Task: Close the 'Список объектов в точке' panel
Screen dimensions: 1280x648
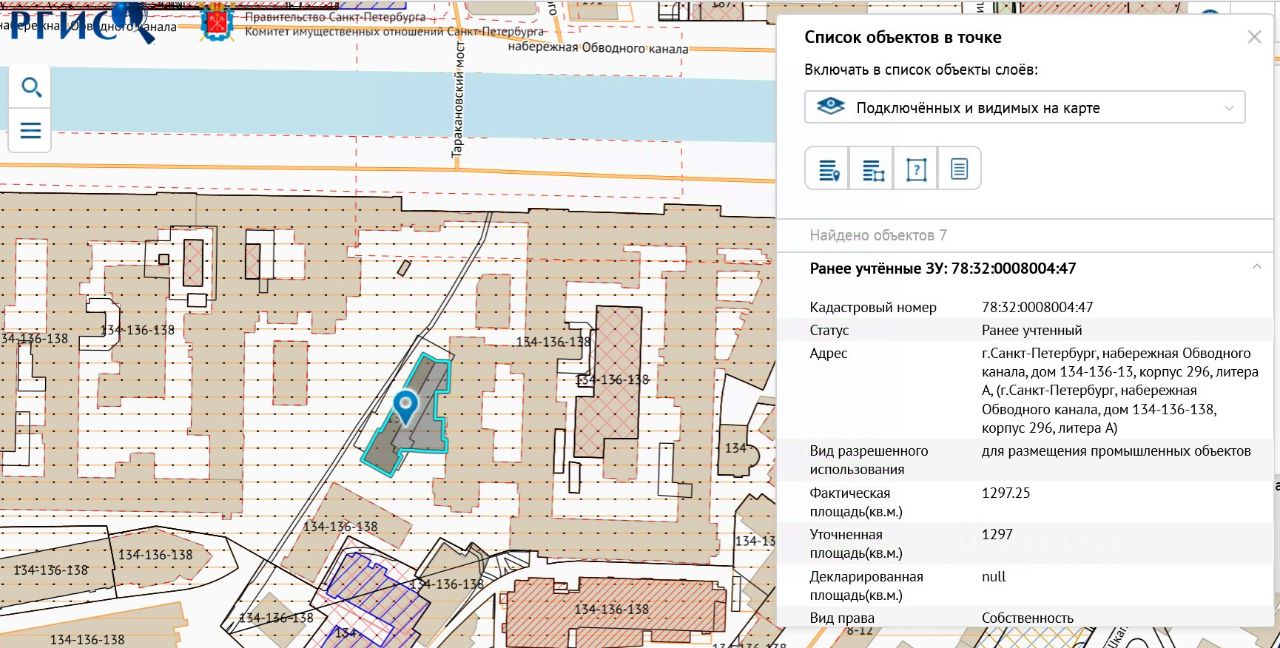Action: click(x=1254, y=37)
